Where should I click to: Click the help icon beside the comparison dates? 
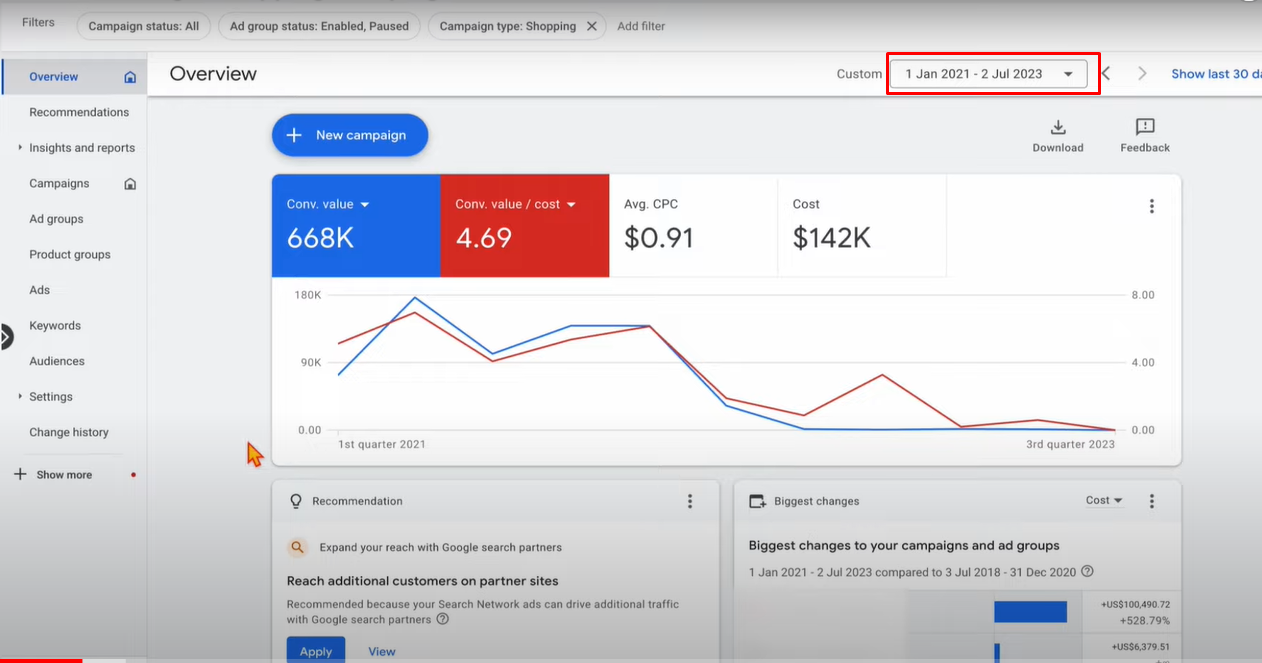coord(1087,572)
